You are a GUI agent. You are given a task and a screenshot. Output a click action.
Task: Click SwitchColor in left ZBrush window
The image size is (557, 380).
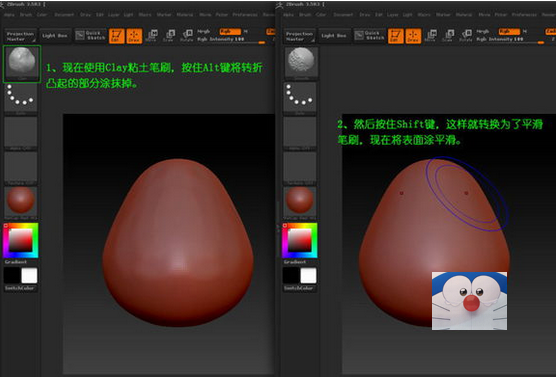tap(20, 288)
